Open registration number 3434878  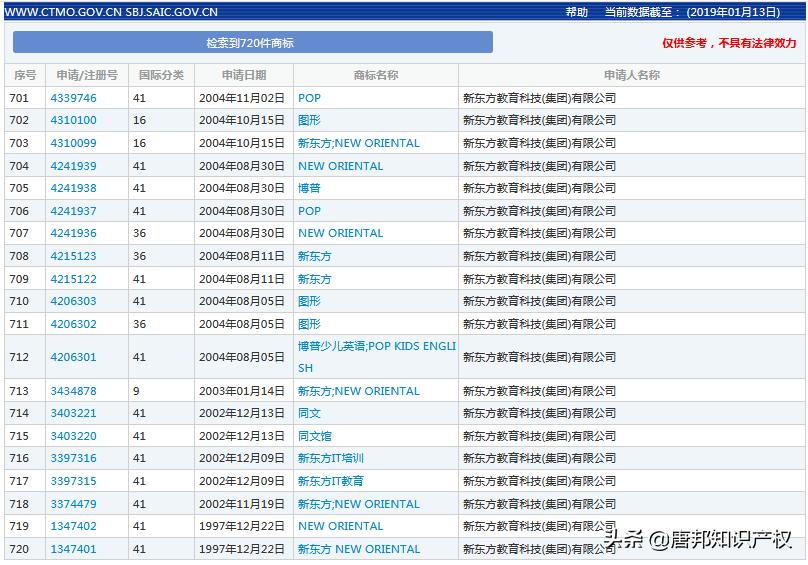pyautogui.click(x=73, y=391)
